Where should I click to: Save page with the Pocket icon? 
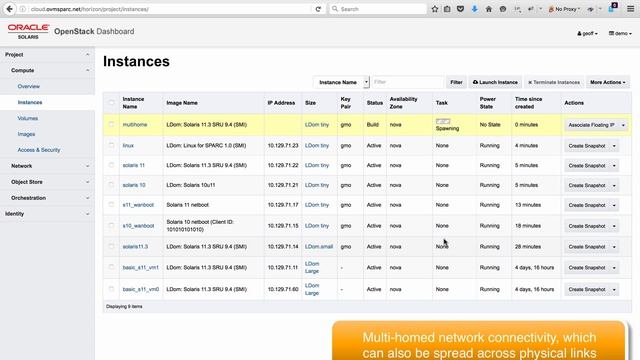pyautogui.click(x=460, y=9)
